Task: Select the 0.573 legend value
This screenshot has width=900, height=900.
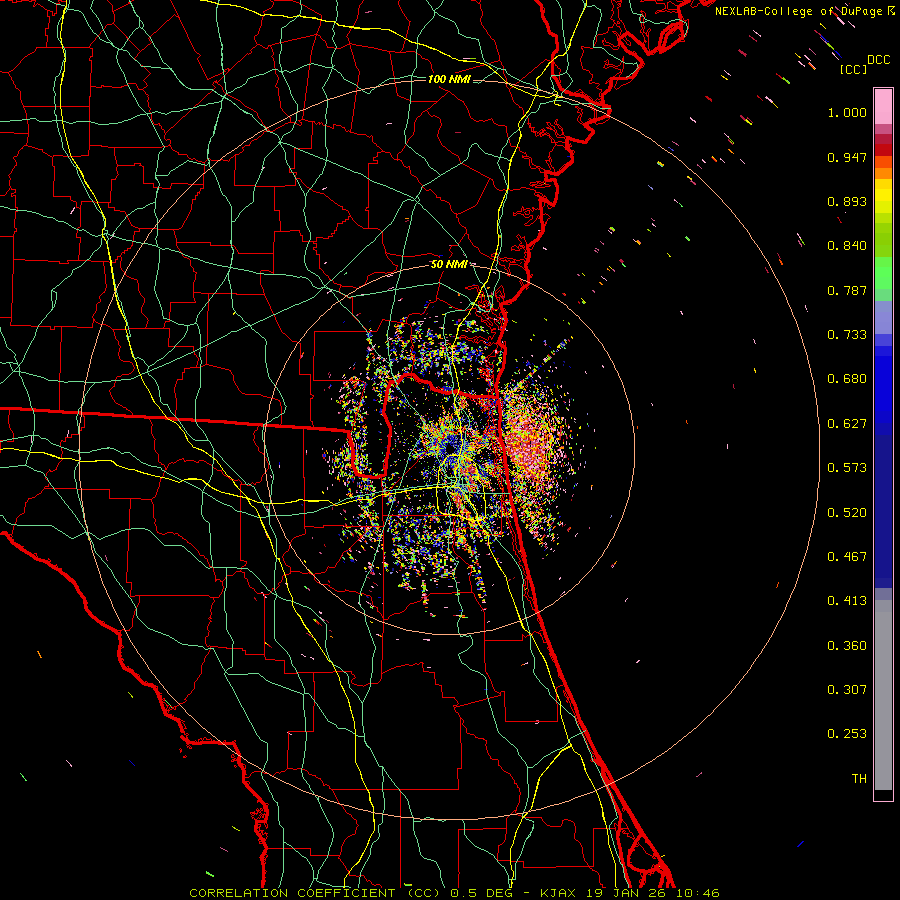Action: pyautogui.click(x=847, y=468)
